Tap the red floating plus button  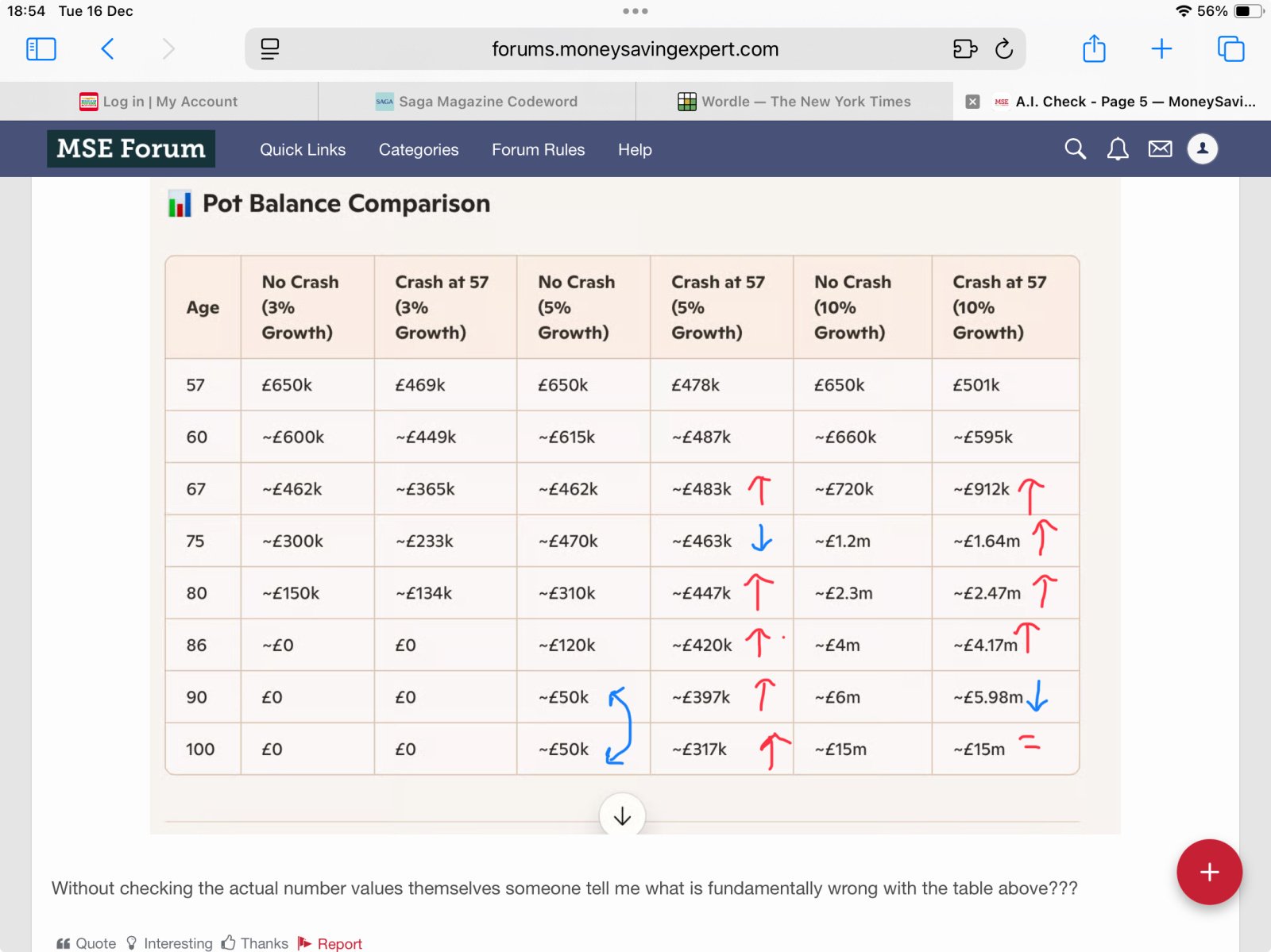tap(1209, 872)
